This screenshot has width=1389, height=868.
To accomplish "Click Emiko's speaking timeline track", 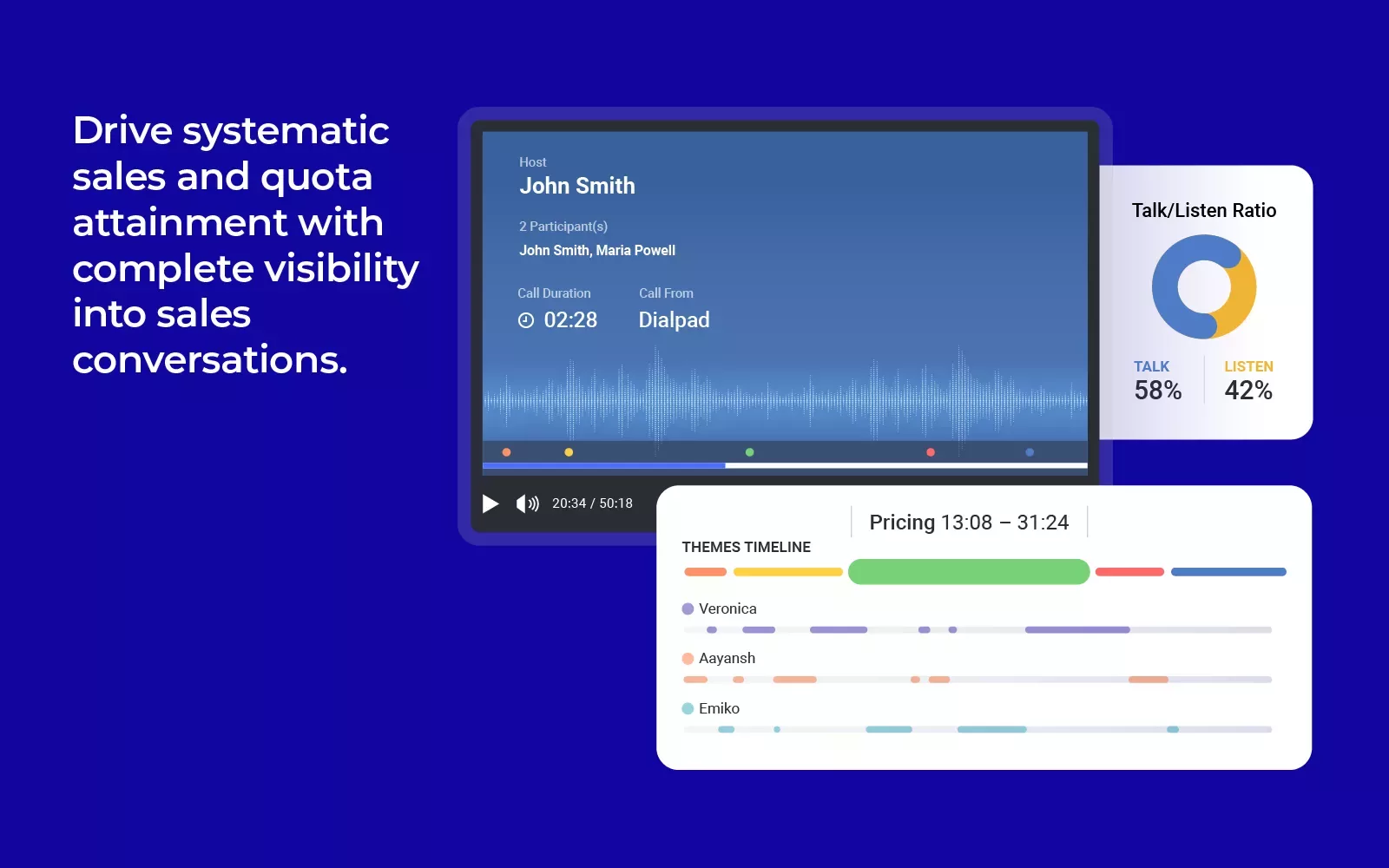I will [978, 729].
